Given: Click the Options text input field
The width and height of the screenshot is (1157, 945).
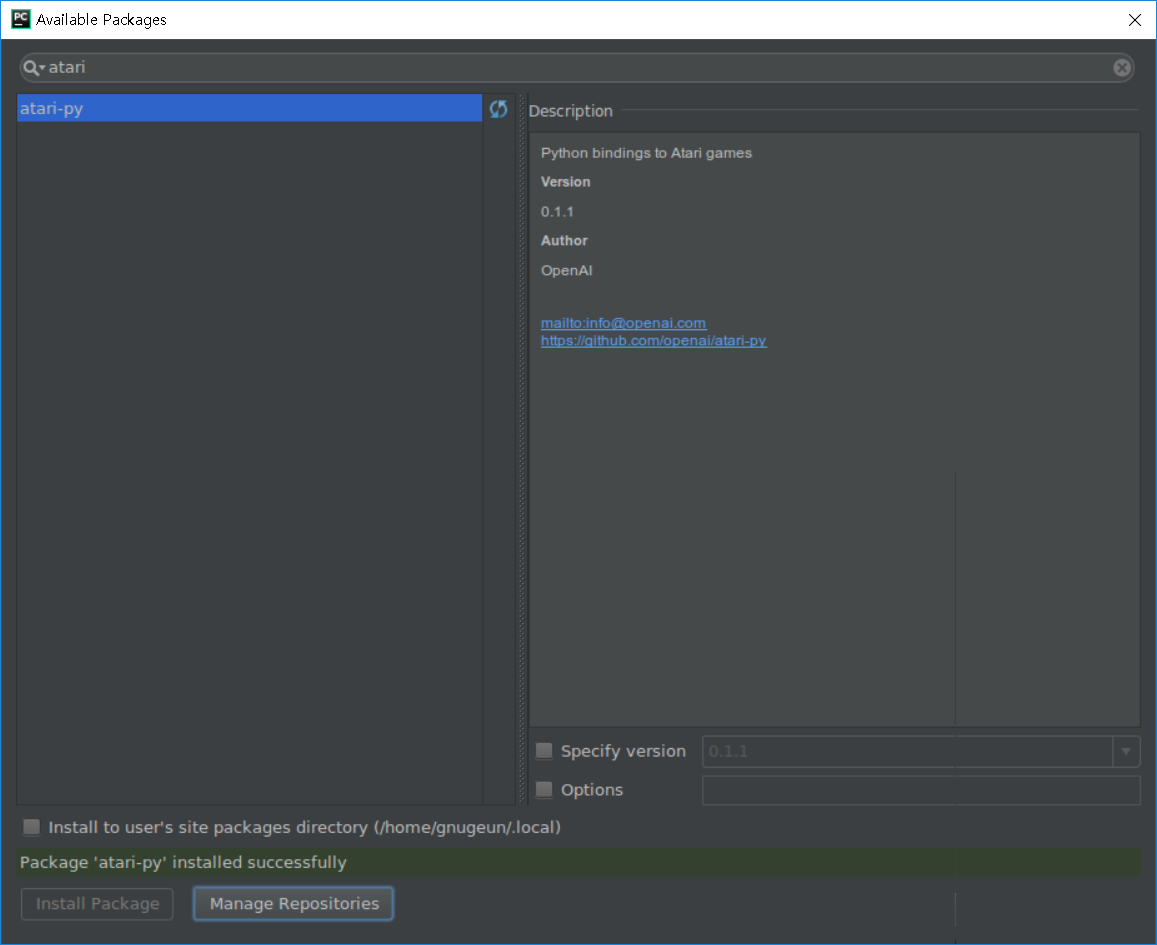Looking at the screenshot, I should click(x=921, y=790).
